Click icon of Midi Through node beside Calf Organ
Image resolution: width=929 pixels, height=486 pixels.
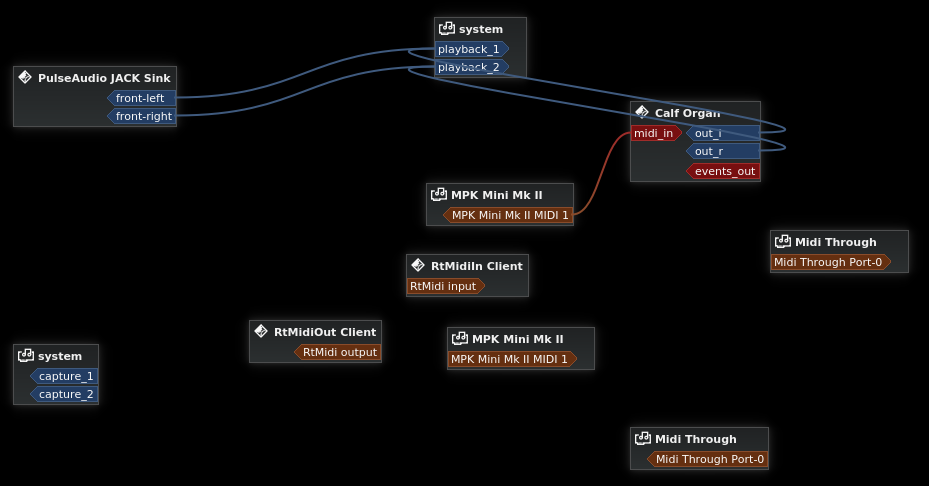(783, 241)
